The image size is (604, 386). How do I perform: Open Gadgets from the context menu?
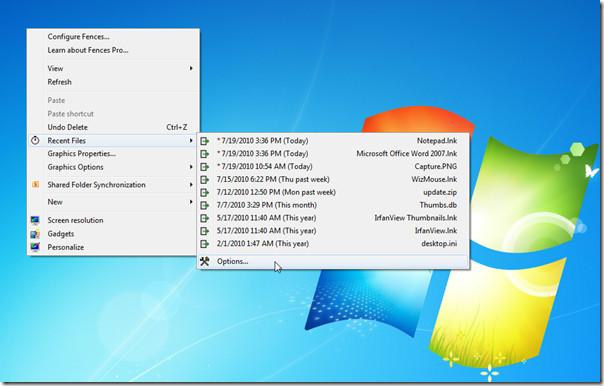pyautogui.click(x=113, y=234)
